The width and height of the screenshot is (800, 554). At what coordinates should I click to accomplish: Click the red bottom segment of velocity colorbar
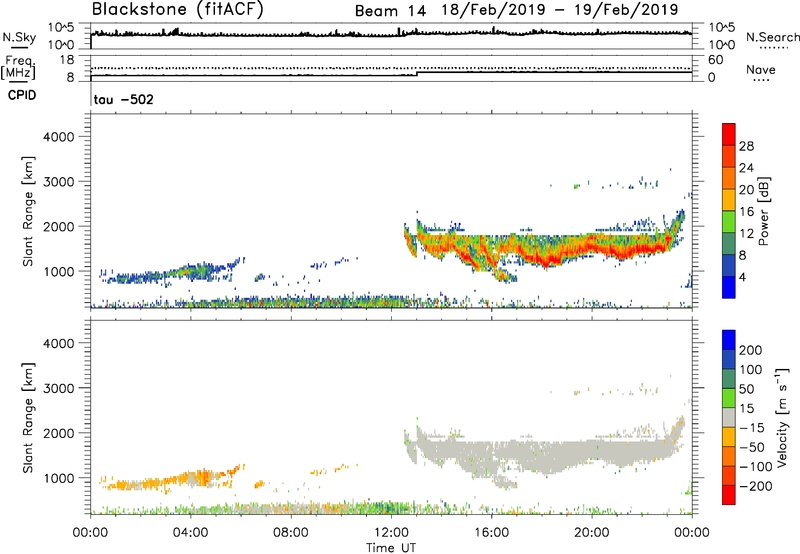729,495
